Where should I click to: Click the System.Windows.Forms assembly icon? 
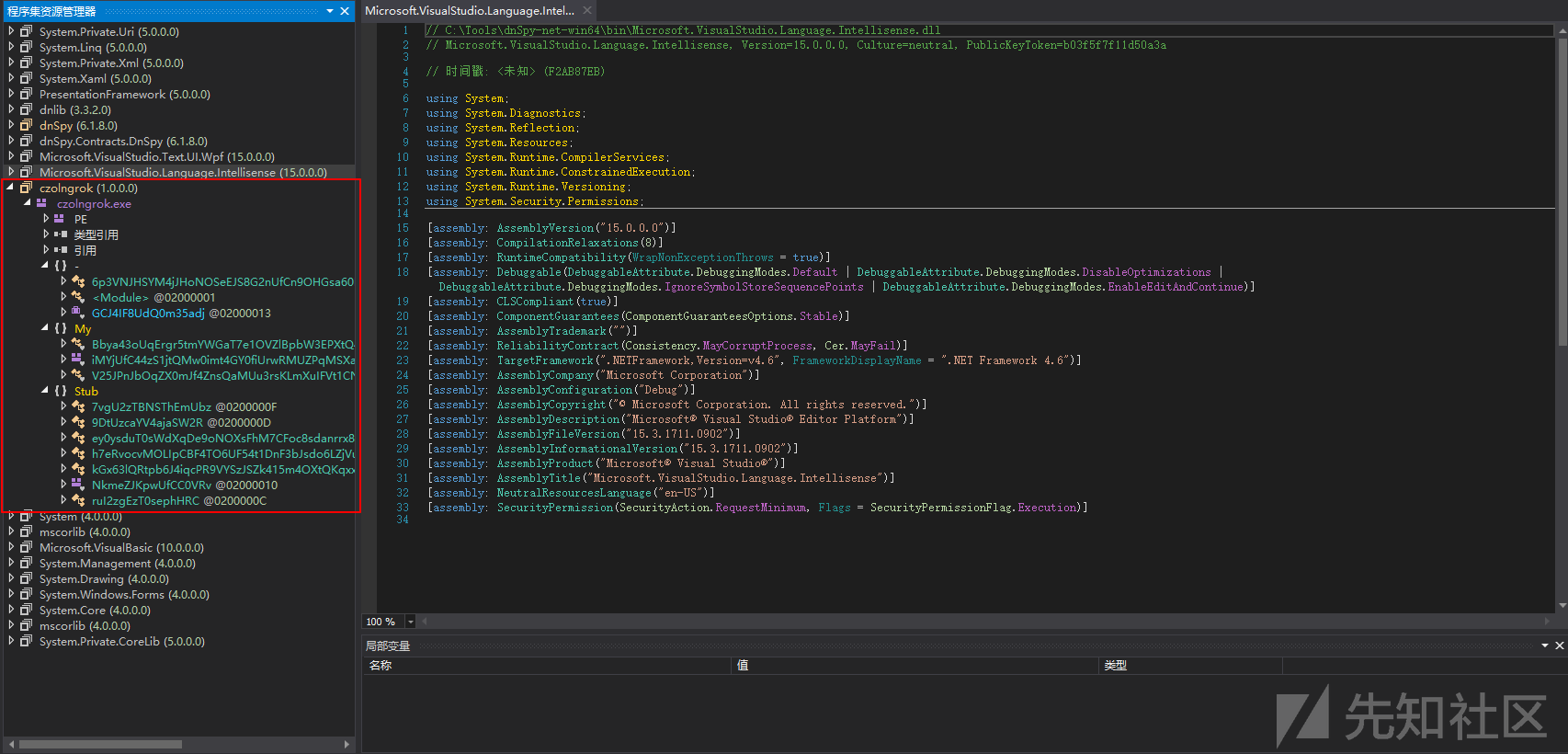click(27, 594)
